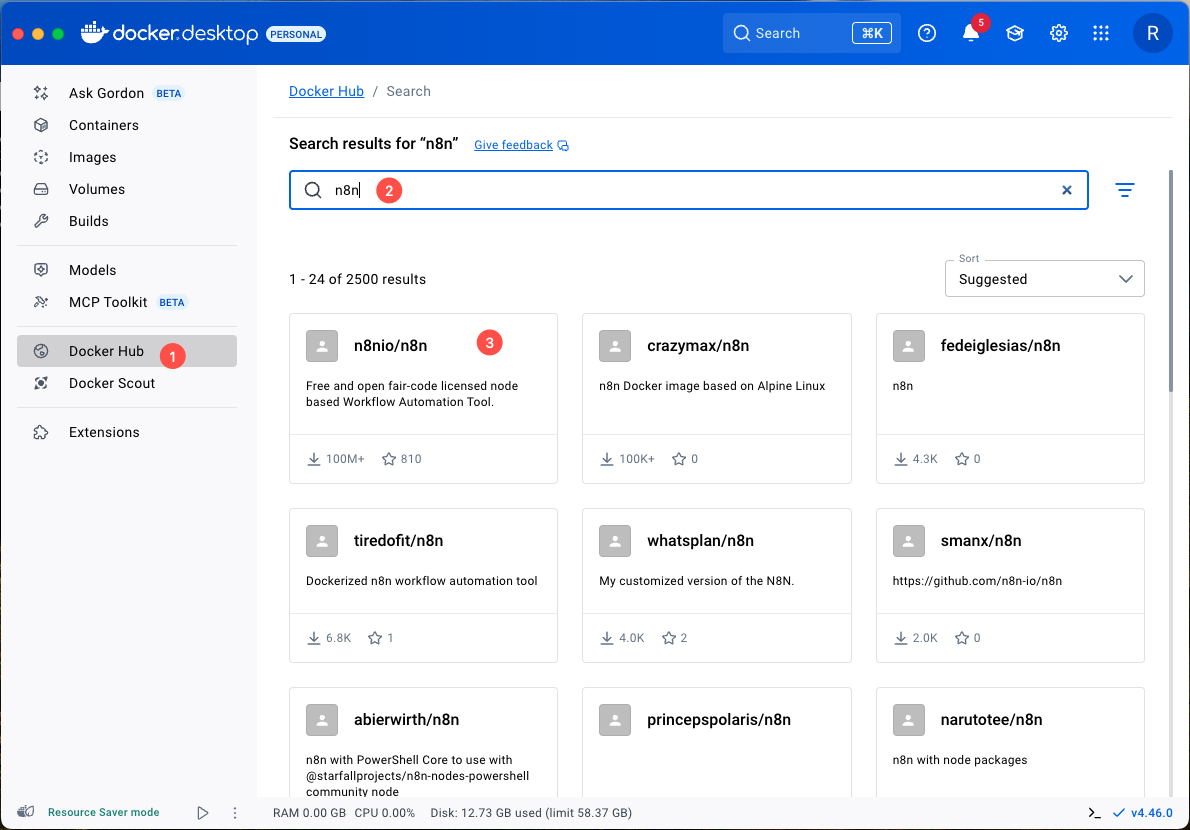Open Extensions section
Image resolution: width=1190 pixels, height=830 pixels.
127,432
